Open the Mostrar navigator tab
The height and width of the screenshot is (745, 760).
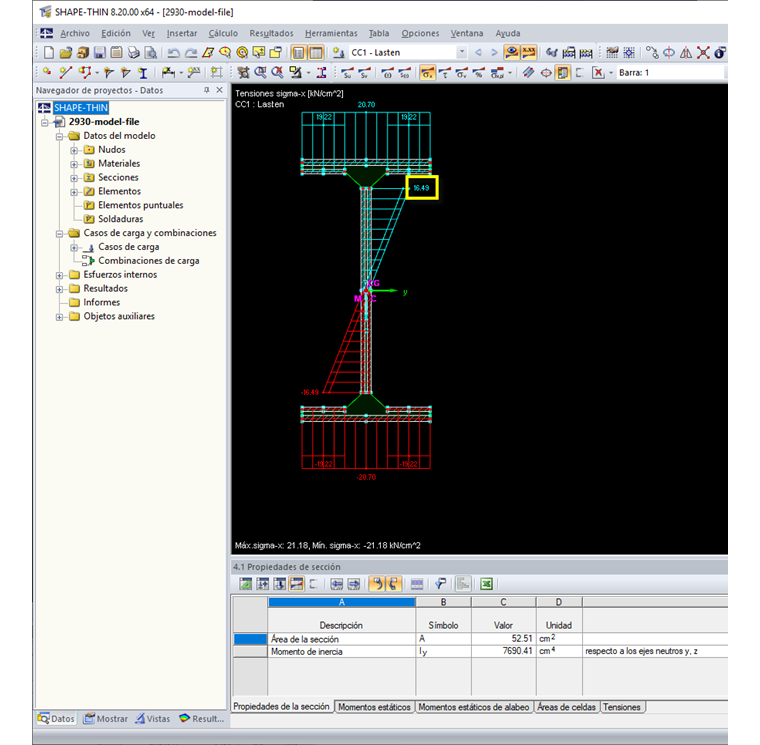[106, 718]
